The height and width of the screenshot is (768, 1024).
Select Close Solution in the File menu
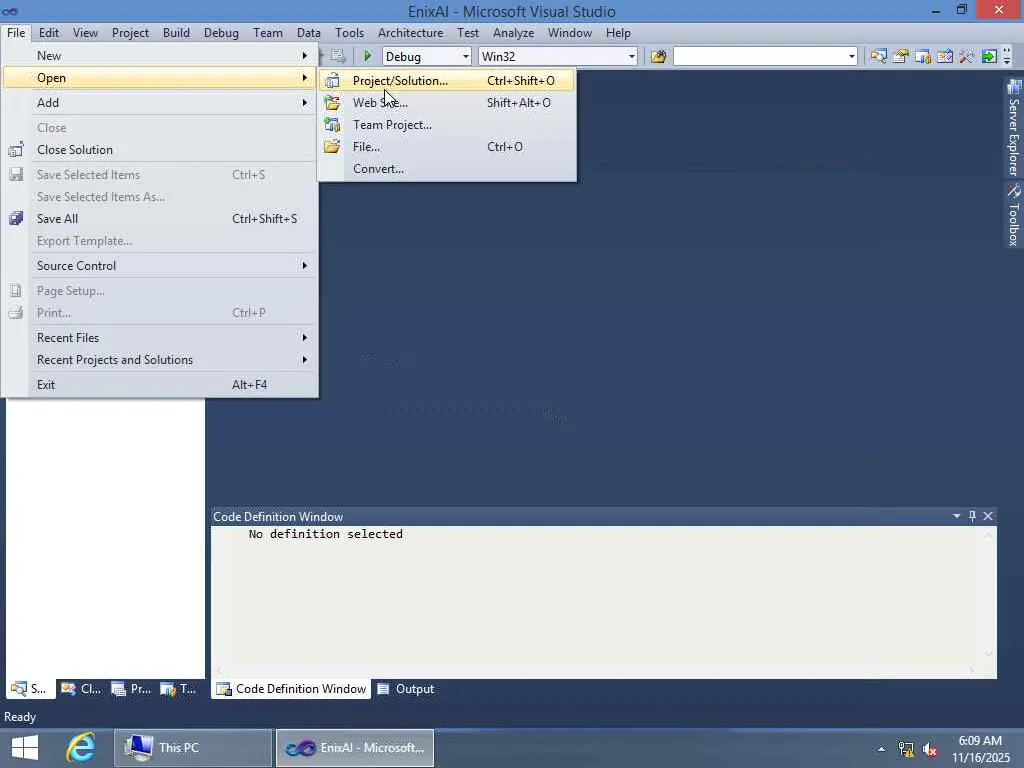click(159, 150)
